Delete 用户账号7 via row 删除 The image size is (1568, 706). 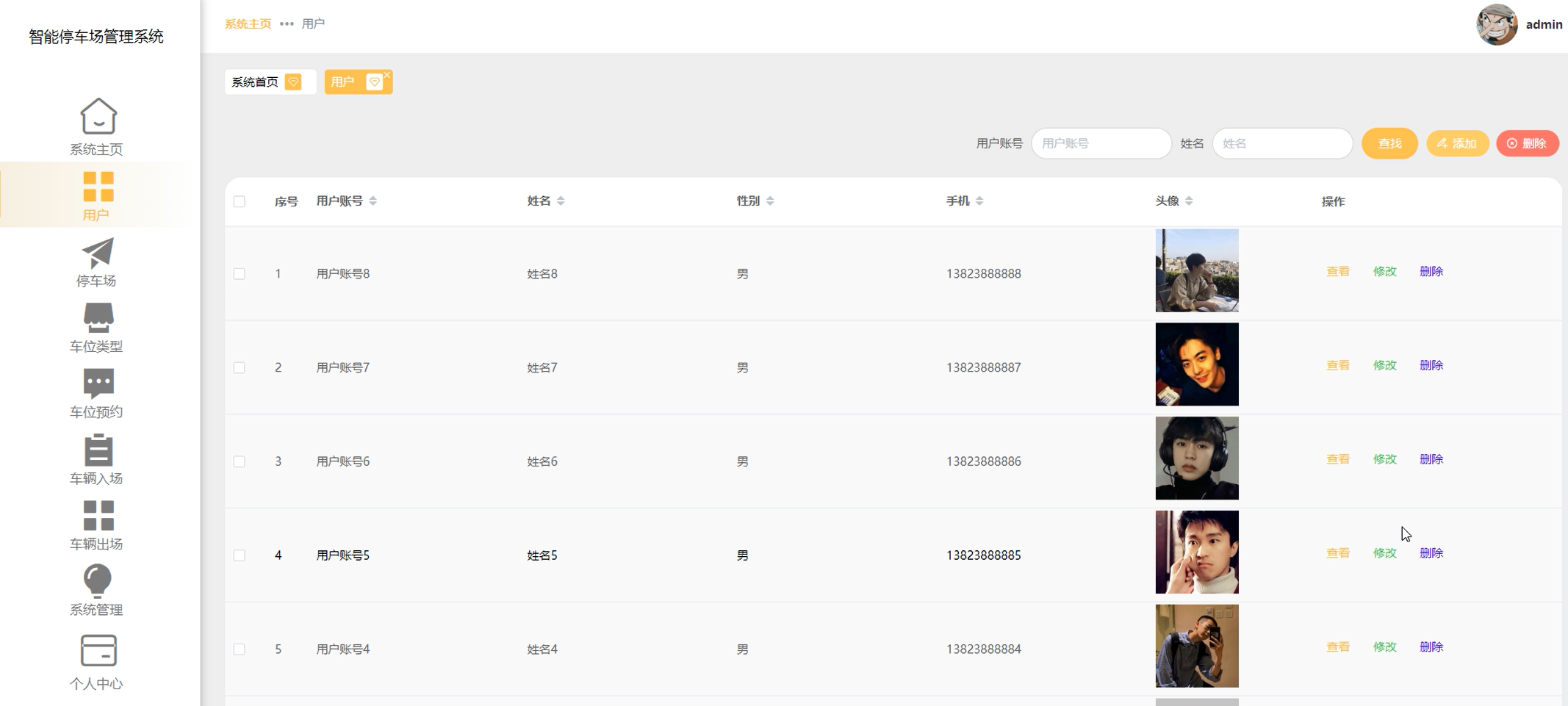tap(1431, 365)
